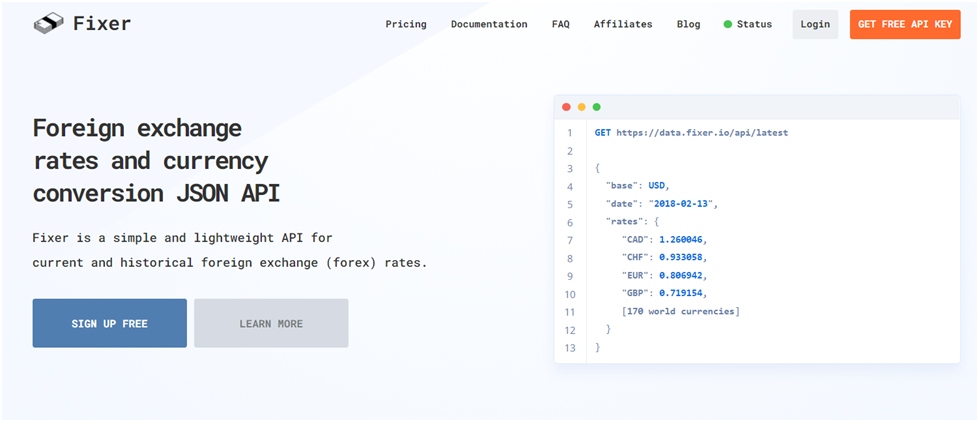Viewport: 979px width, 422px height.
Task: Click the green dot in code window header
Action: coord(596,107)
